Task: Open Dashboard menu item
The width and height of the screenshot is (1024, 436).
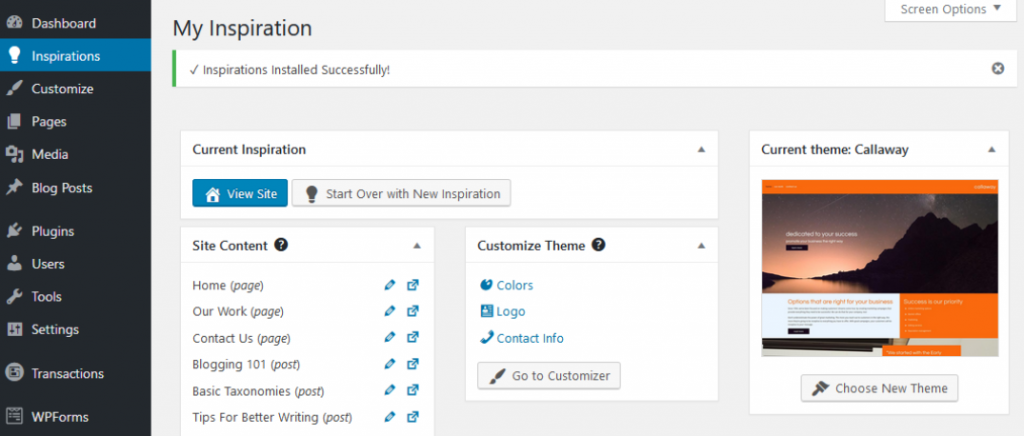Action: tap(75, 23)
